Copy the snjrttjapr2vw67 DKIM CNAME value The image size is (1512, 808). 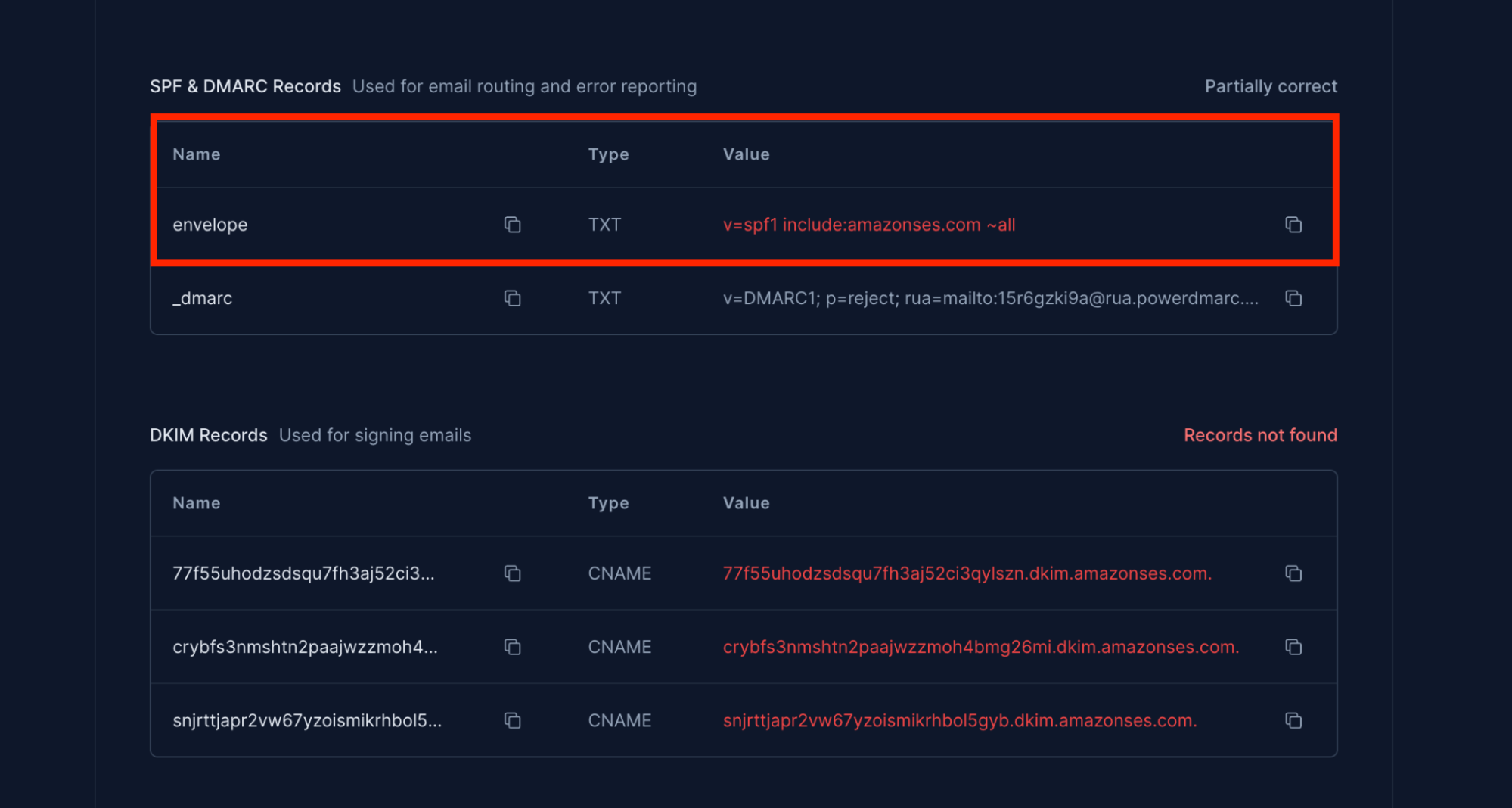coord(1293,720)
